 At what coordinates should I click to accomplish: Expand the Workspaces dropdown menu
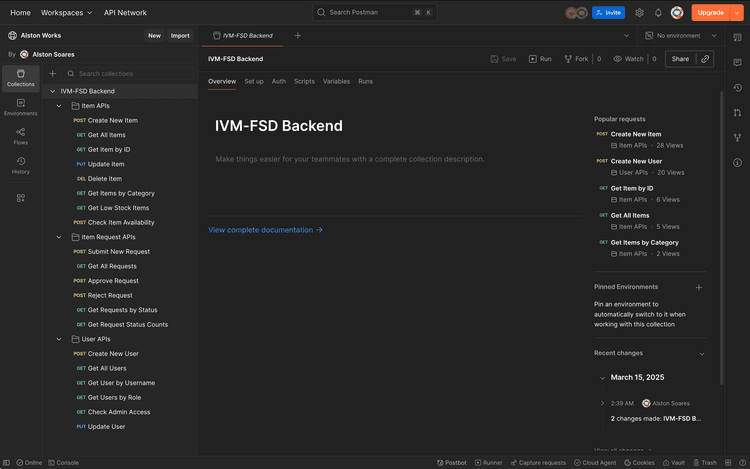click(67, 13)
